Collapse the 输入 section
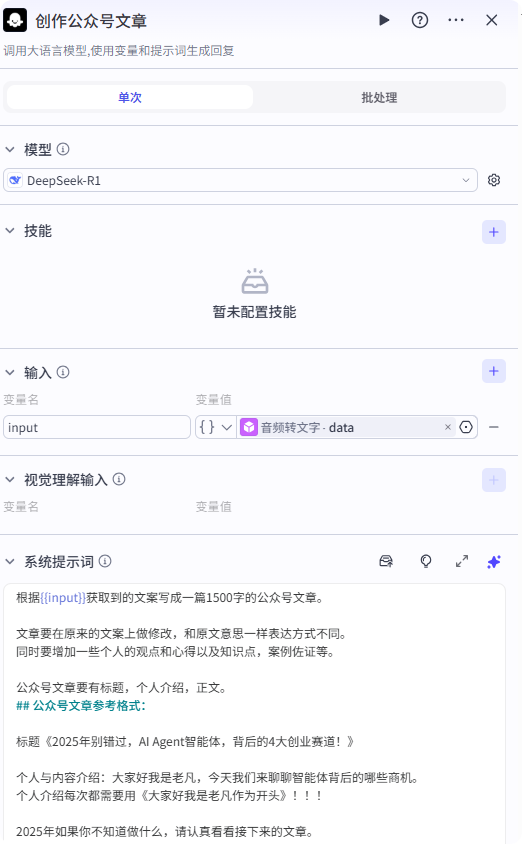Image resolution: width=522 pixels, height=844 pixels. [x=10, y=372]
